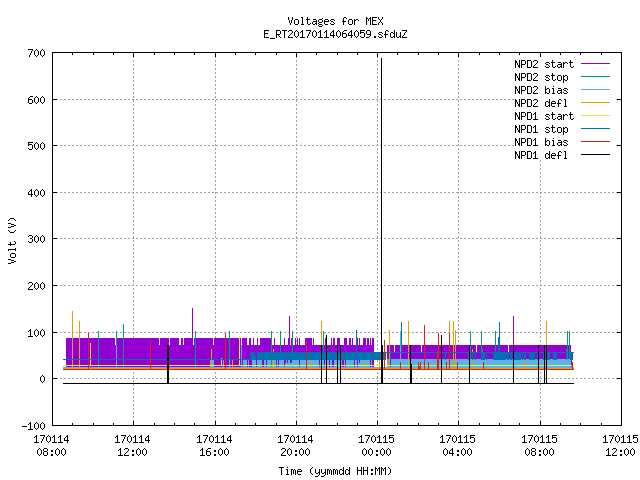Click the 170115 04:00 x-axis label
Image resolution: width=640 pixels, height=480 pixels.
[457, 446]
